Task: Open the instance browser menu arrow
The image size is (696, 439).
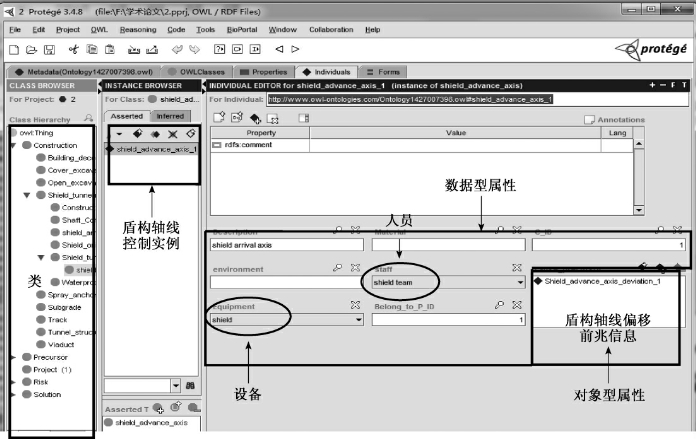Action: click(x=119, y=134)
